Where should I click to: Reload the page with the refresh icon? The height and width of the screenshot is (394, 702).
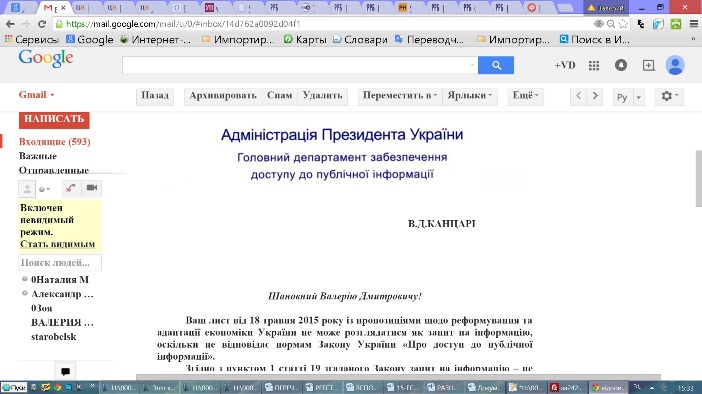(42, 24)
